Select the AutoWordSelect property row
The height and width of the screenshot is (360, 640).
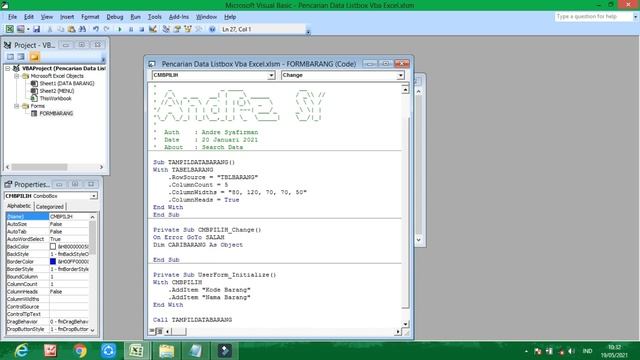pos(47,239)
